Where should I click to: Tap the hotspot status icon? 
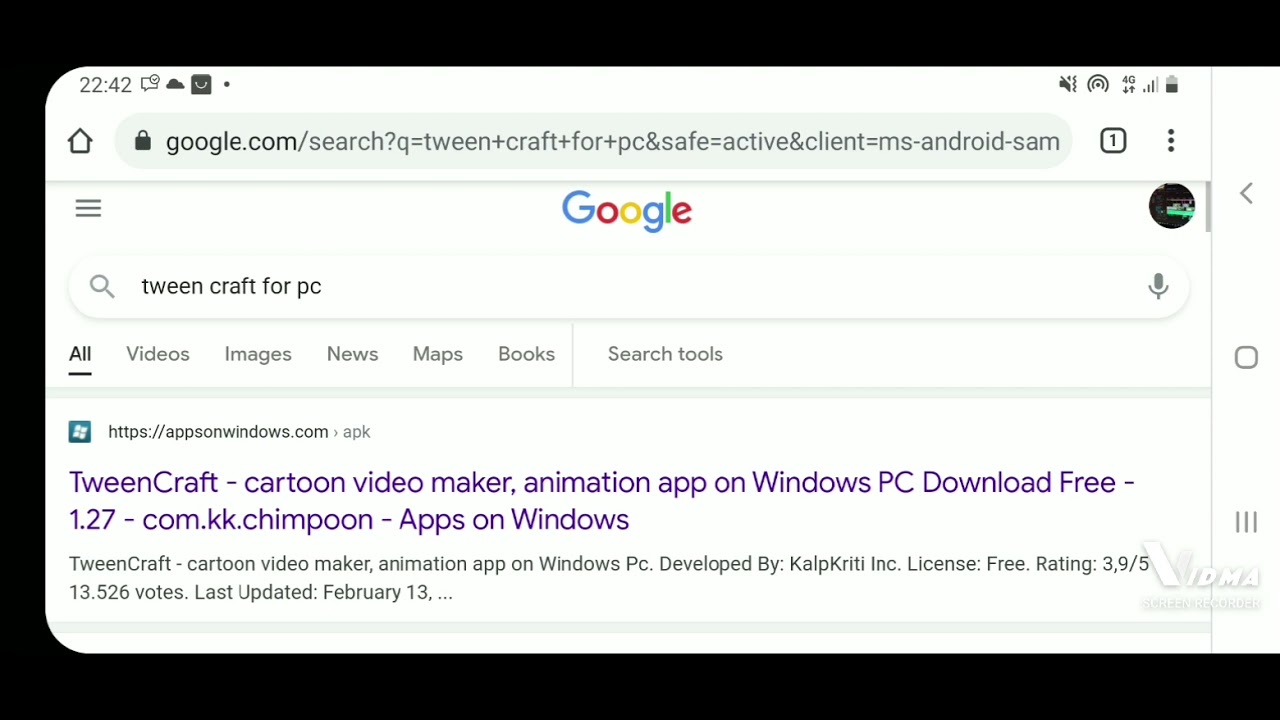click(x=1098, y=85)
